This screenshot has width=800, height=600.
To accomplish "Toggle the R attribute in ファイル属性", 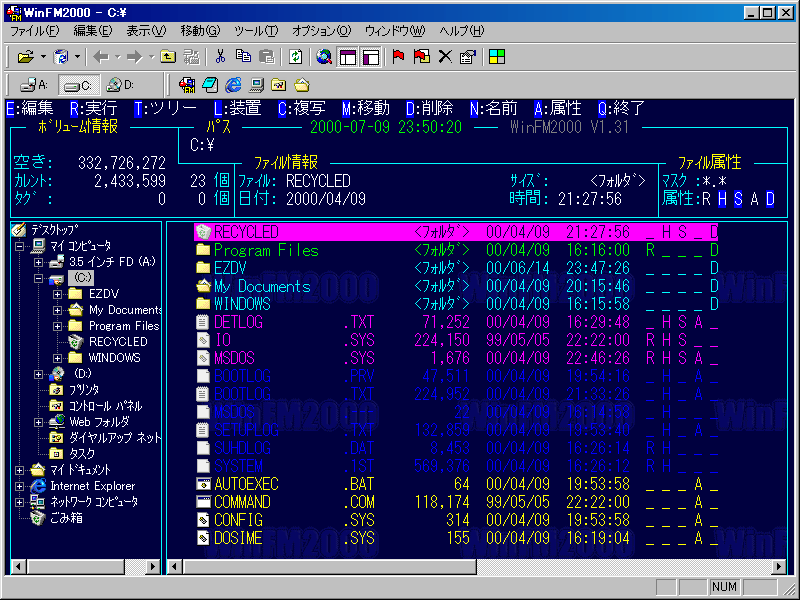I will tap(706, 199).
